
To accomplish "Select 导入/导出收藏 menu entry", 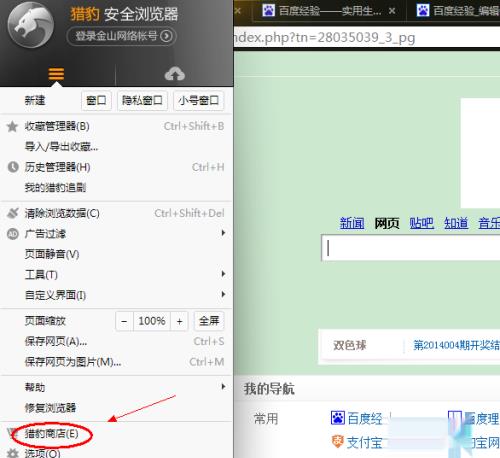I will coord(115,147).
